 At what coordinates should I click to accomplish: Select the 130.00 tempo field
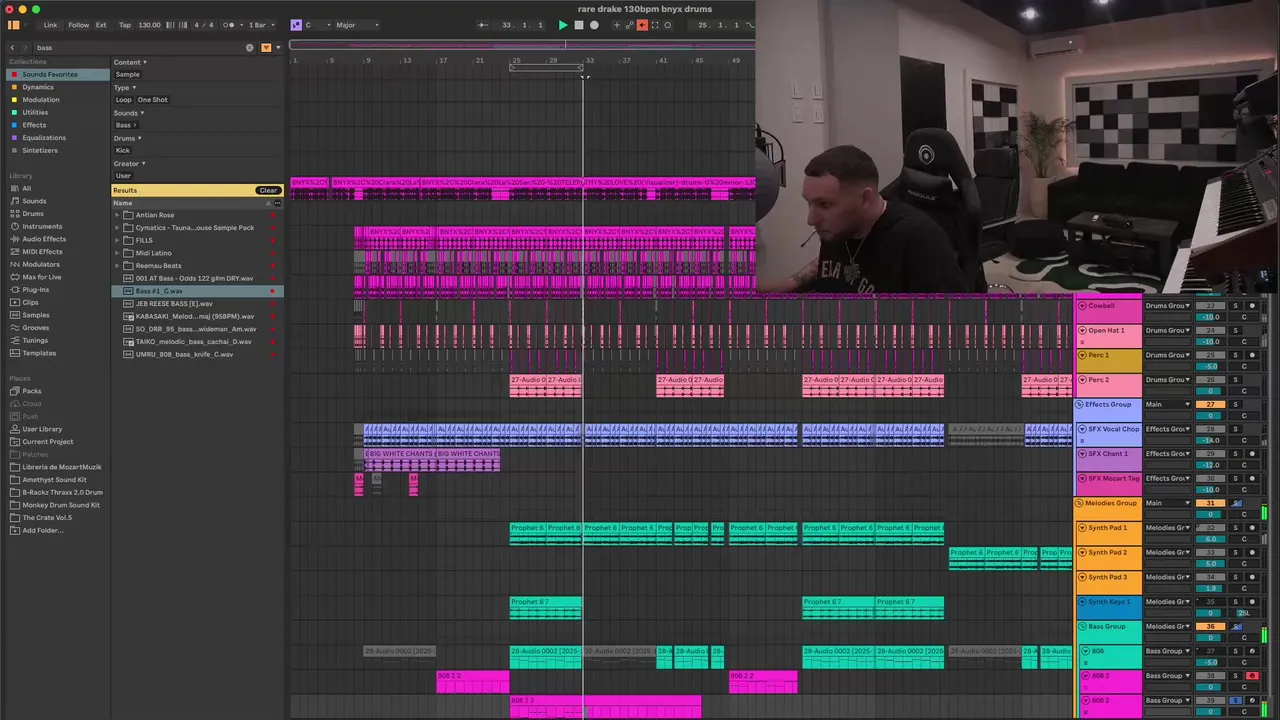click(x=149, y=25)
